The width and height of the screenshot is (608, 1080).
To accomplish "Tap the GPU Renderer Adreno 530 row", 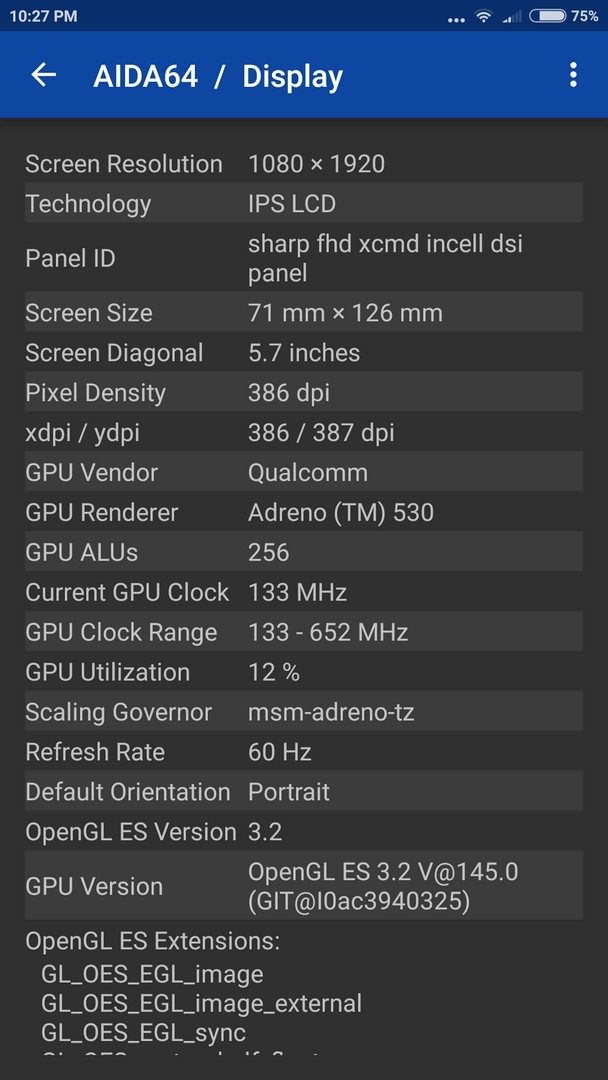I will (x=304, y=512).
